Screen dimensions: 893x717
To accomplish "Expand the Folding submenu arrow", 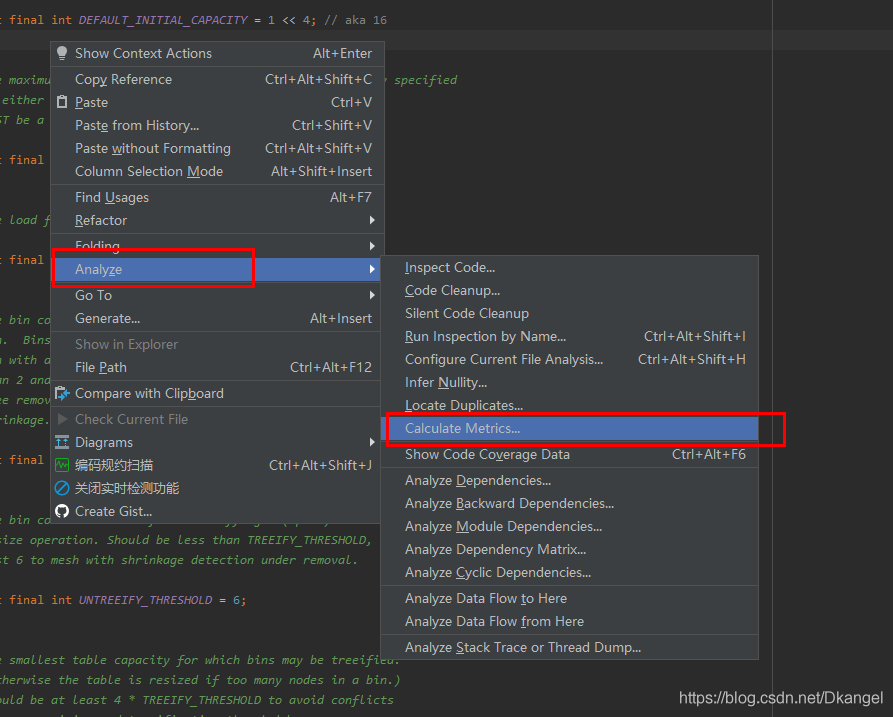I will pyautogui.click(x=372, y=246).
